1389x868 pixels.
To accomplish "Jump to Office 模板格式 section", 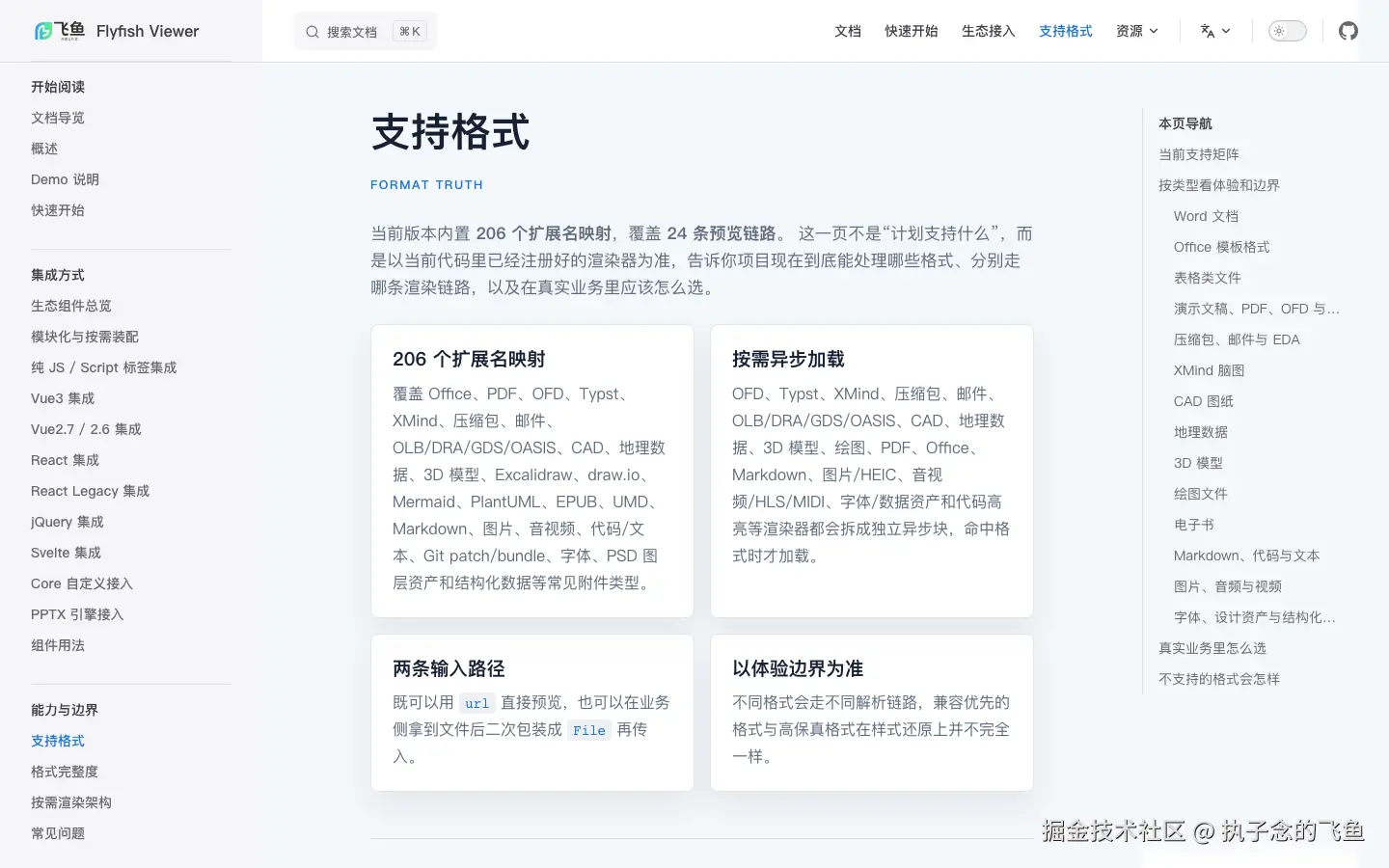I will 1221,247.
